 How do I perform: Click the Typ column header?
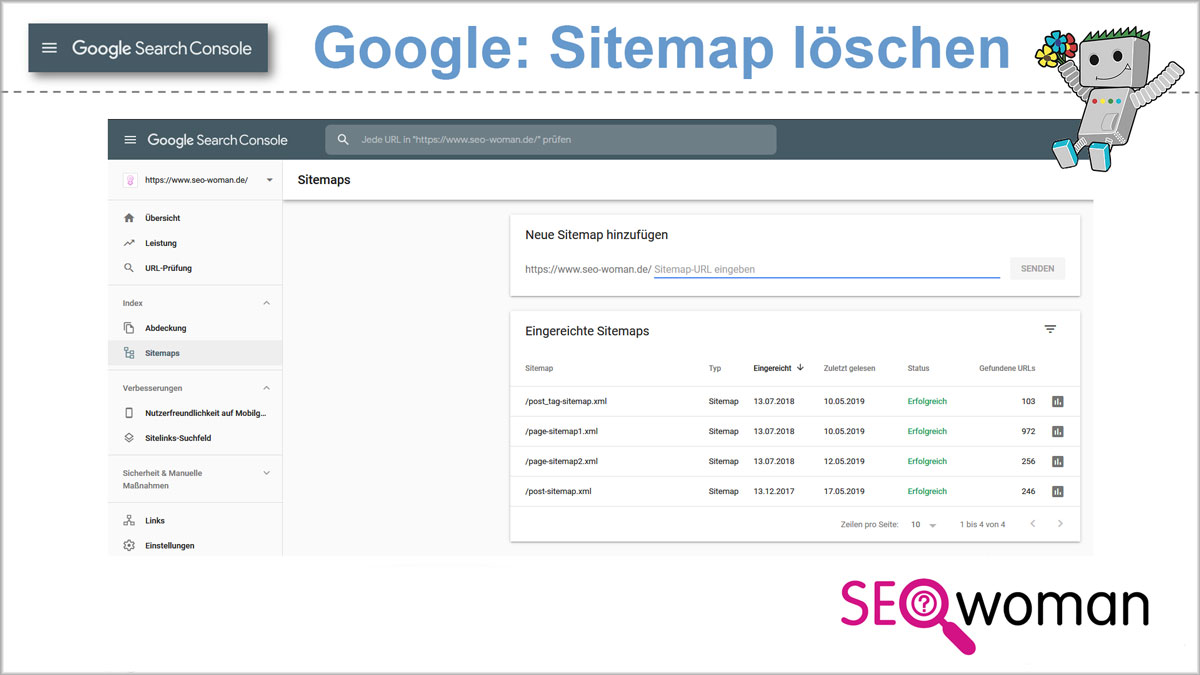pos(715,368)
